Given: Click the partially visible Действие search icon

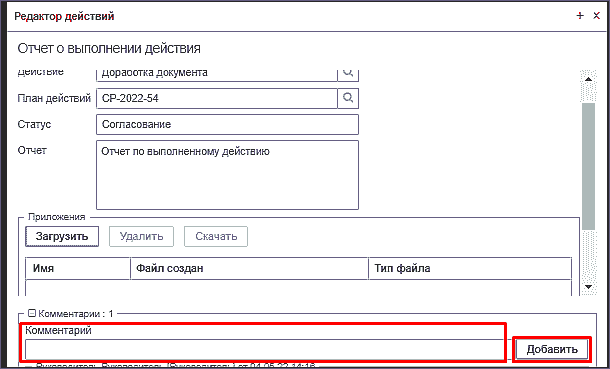Looking at the screenshot, I should (348, 75).
